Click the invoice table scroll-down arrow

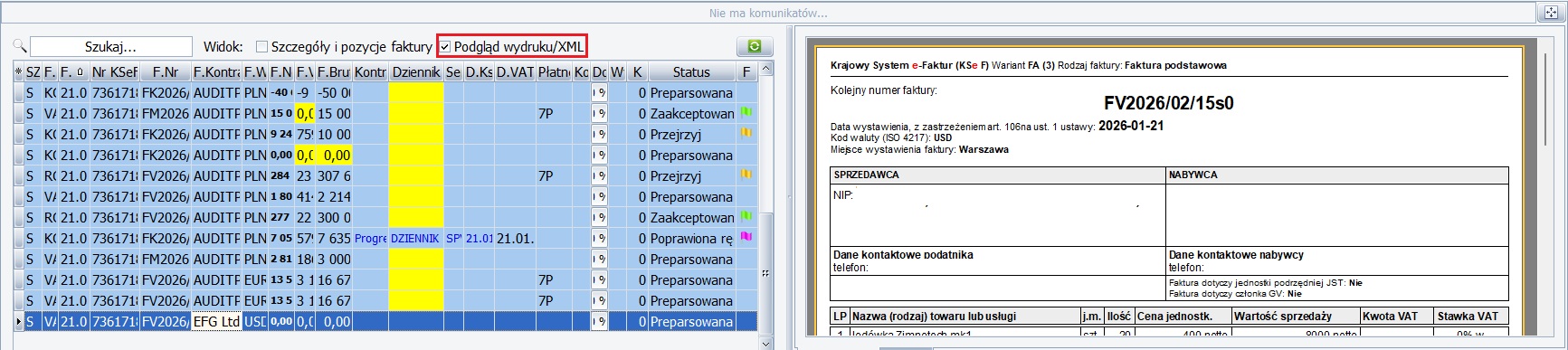click(766, 344)
